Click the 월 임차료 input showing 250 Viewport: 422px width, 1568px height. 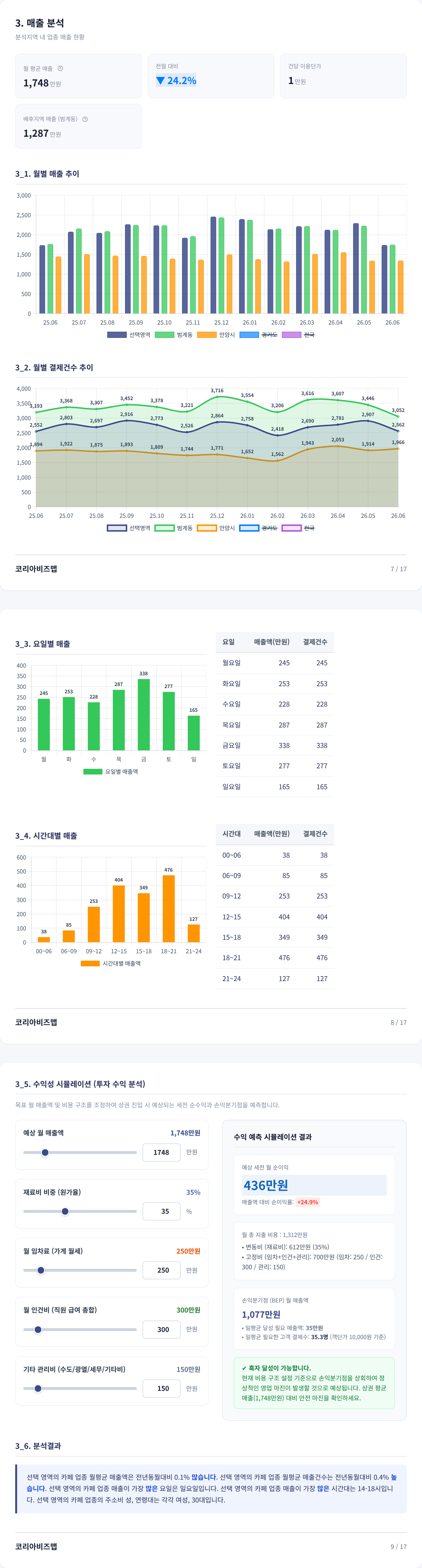tap(161, 1270)
